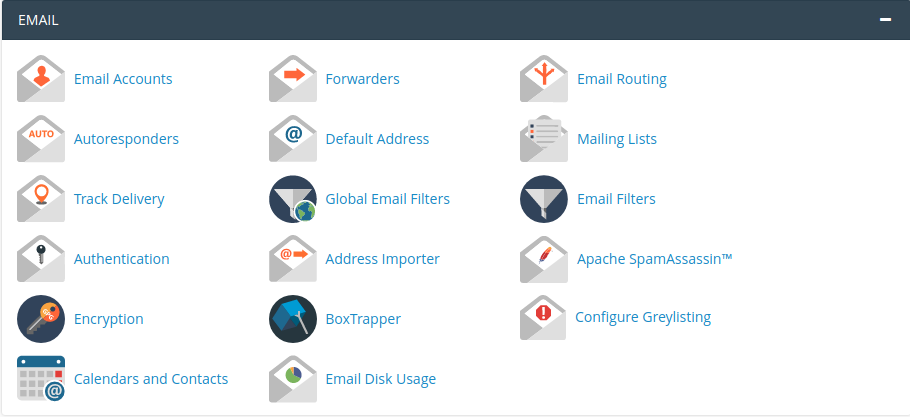910x417 pixels.
Task: Click the Email Routing icon
Action: [544, 80]
